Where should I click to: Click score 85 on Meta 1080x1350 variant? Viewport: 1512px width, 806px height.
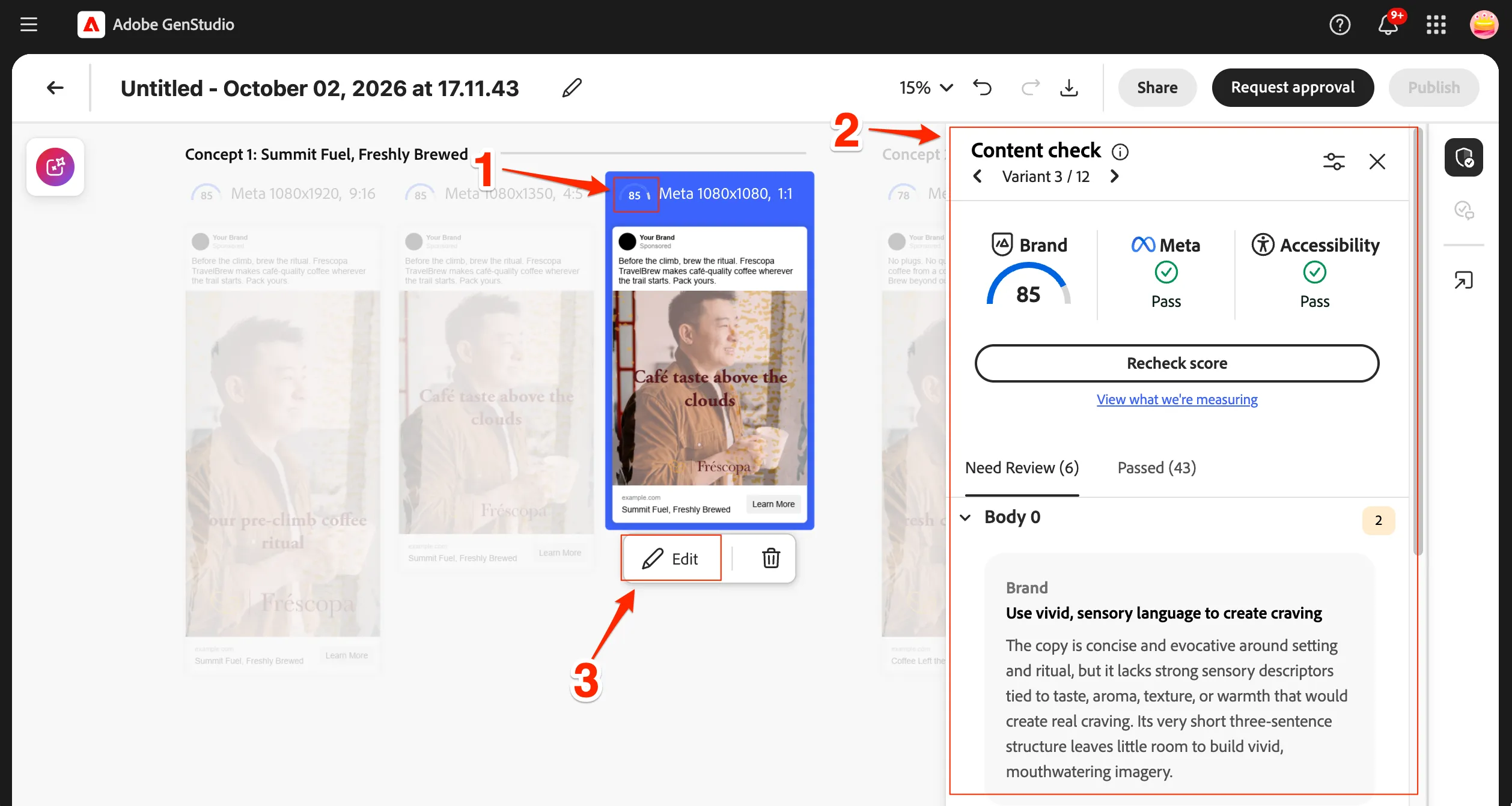[421, 195]
